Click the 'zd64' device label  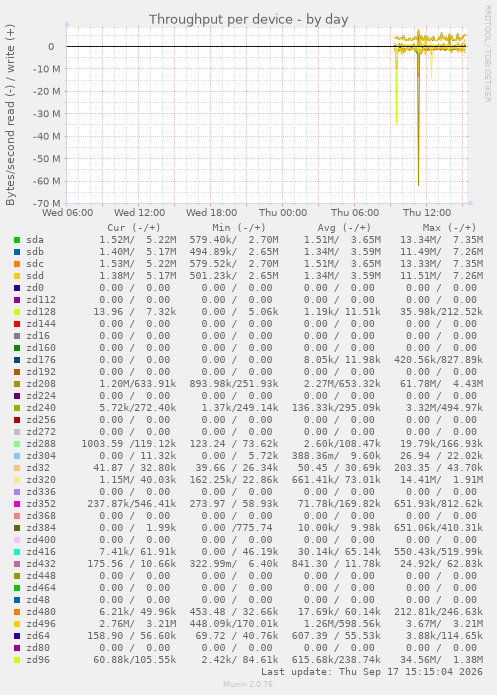click(38, 635)
